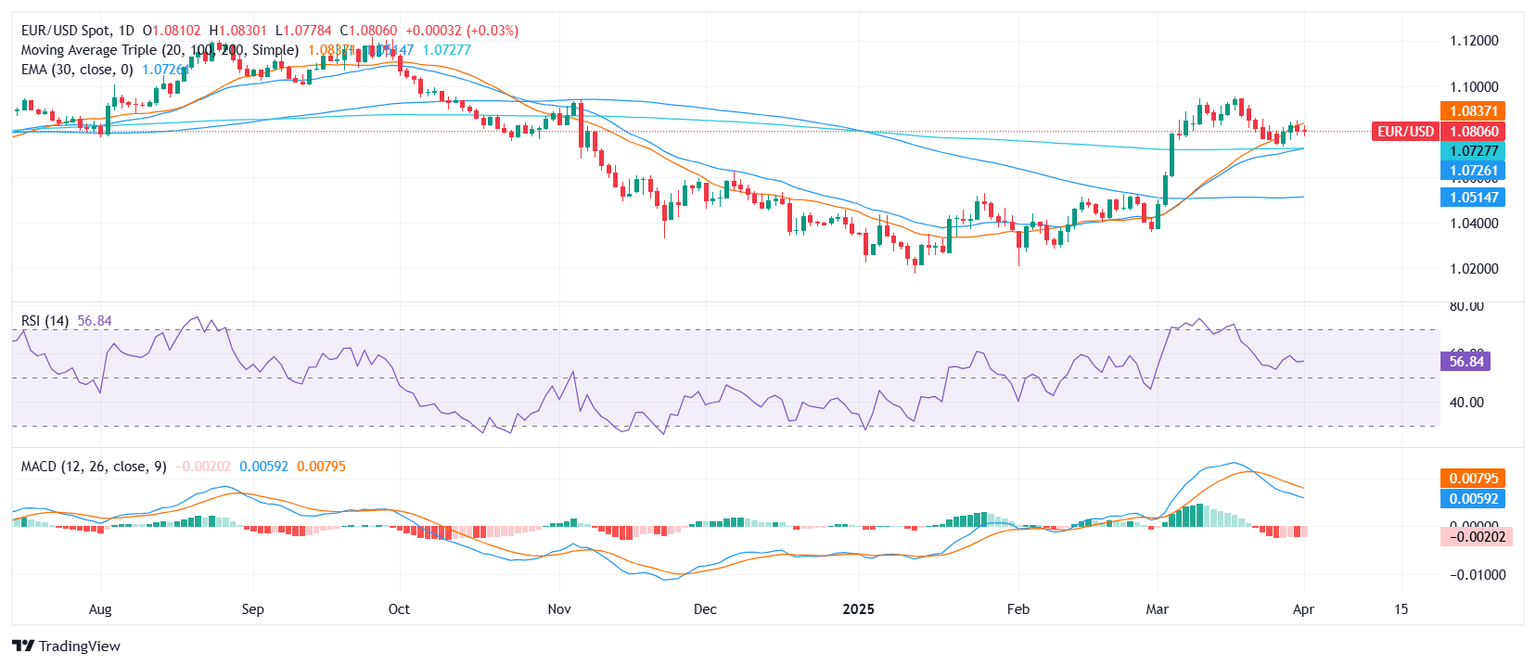Open the Moving Average Triple indicator legend
The width and height of the screenshot is (1536, 666).
160,49
